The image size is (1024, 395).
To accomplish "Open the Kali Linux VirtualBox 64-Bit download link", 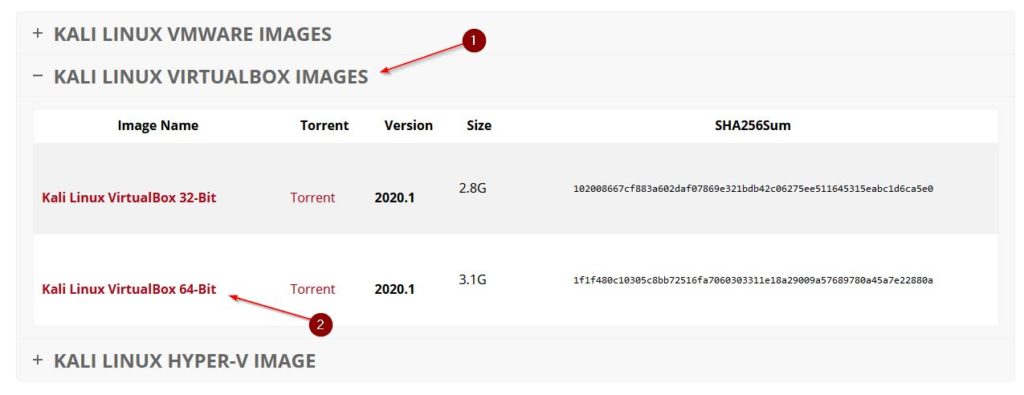I will coord(129,289).
